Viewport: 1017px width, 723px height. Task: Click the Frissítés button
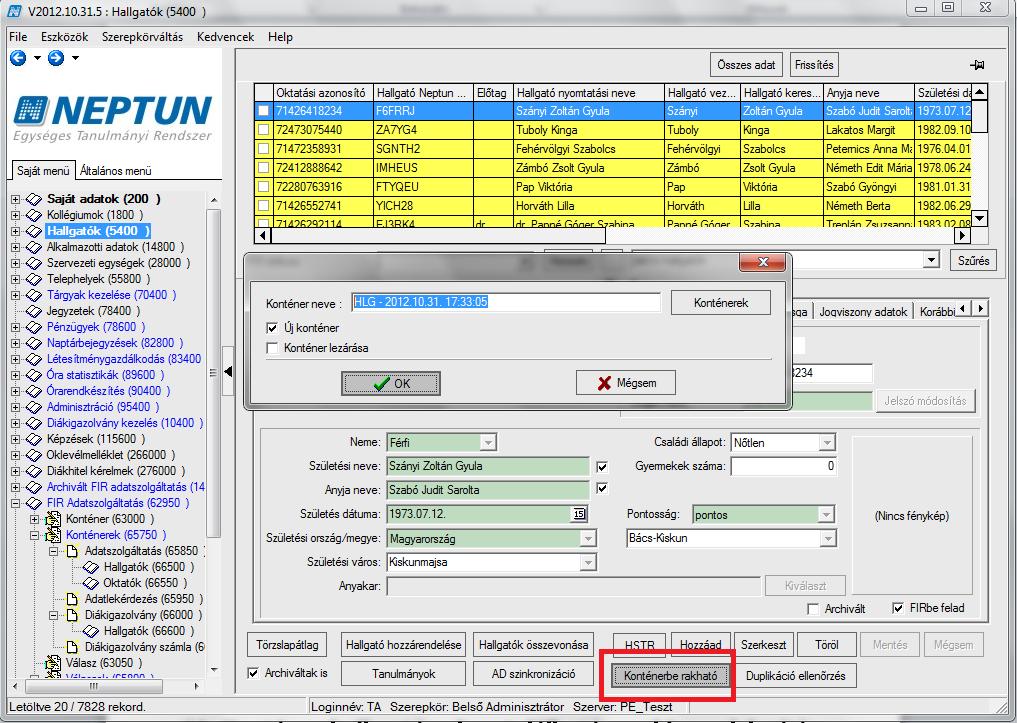tap(814, 65)
